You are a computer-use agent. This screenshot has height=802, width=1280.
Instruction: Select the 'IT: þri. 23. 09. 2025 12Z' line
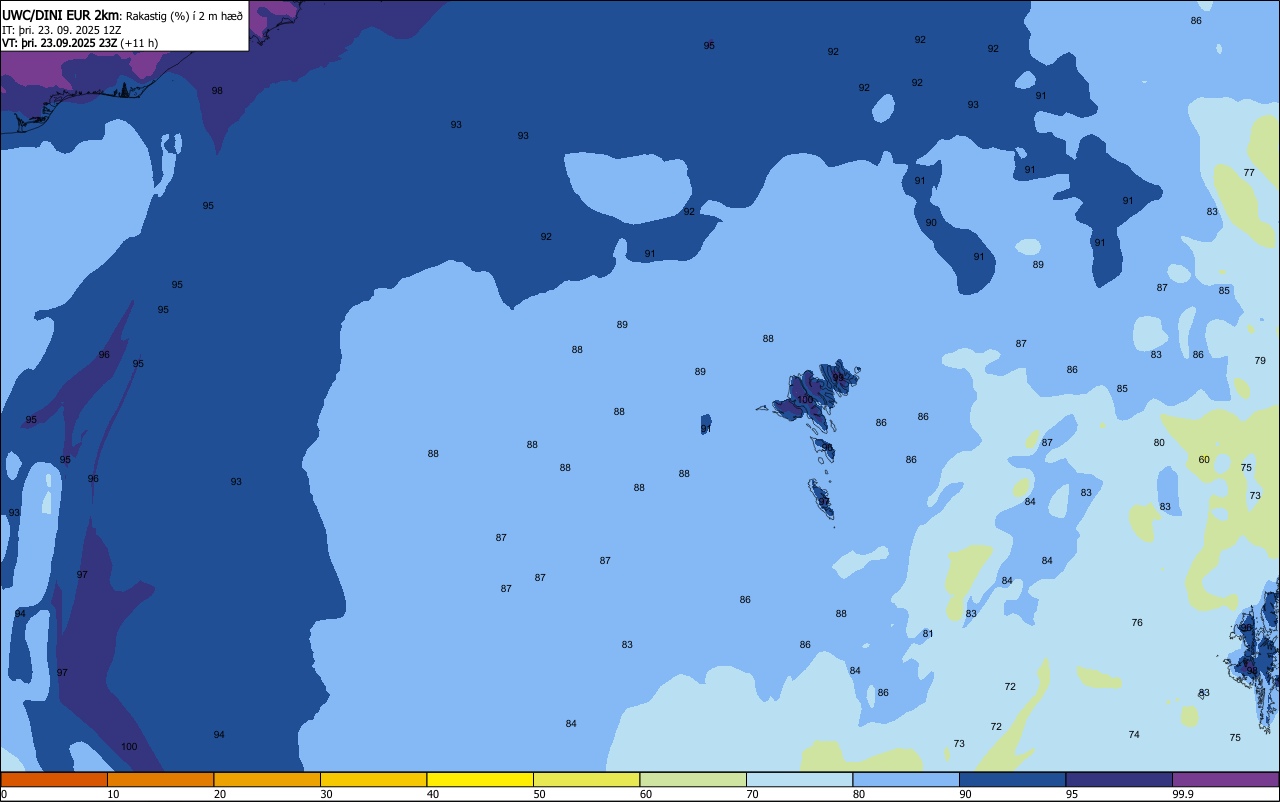coord(62,29)
